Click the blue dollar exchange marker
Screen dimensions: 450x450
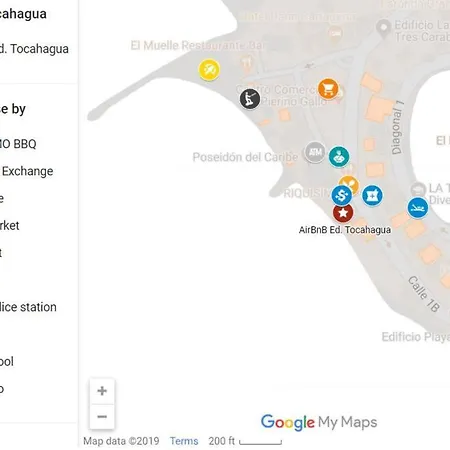coord(342,195)
